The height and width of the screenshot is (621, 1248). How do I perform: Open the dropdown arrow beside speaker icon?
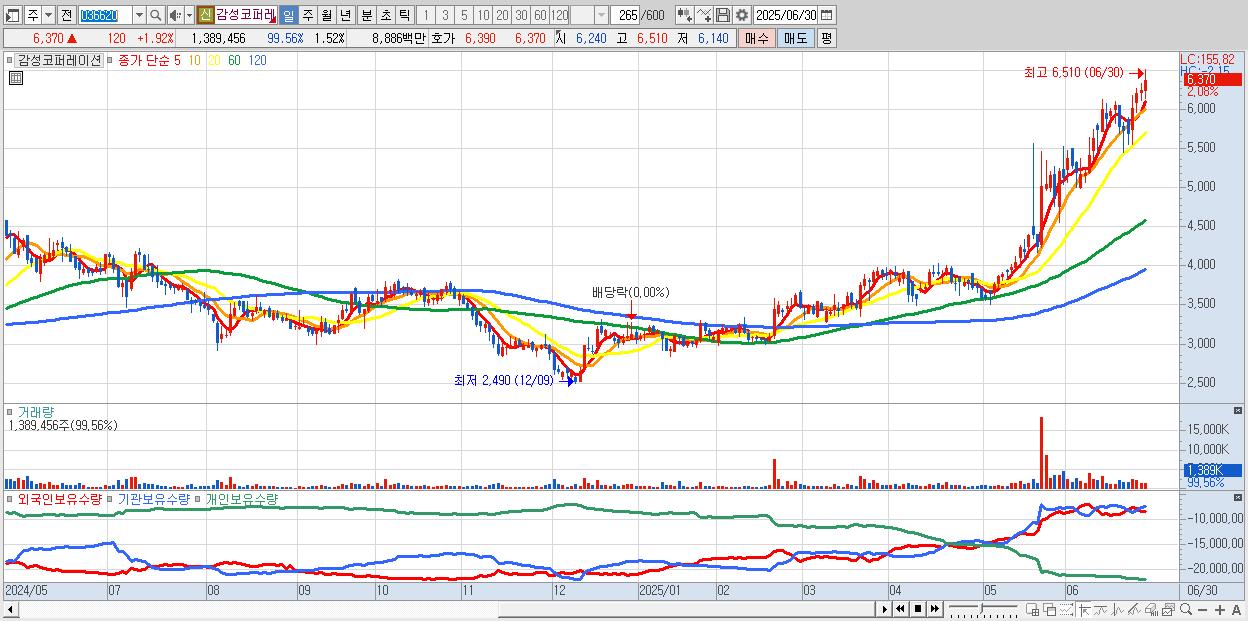tap(189, 15)
